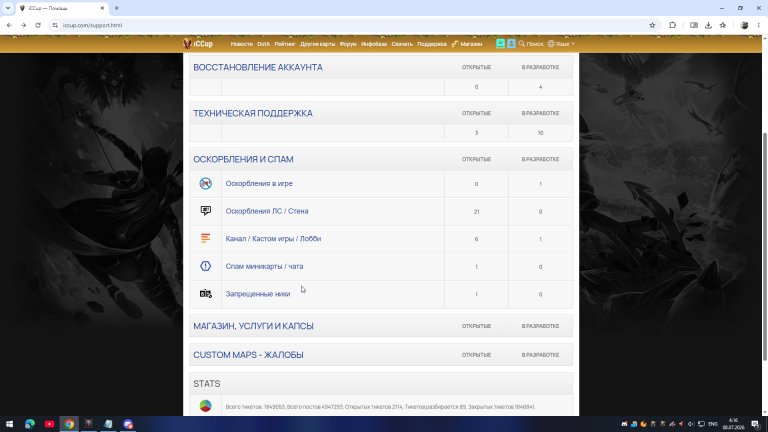Image resolution: width=768 pixels, height=432 pixels.
Task: Close the iCCup — Помощь tab
Action: point(102,8)
